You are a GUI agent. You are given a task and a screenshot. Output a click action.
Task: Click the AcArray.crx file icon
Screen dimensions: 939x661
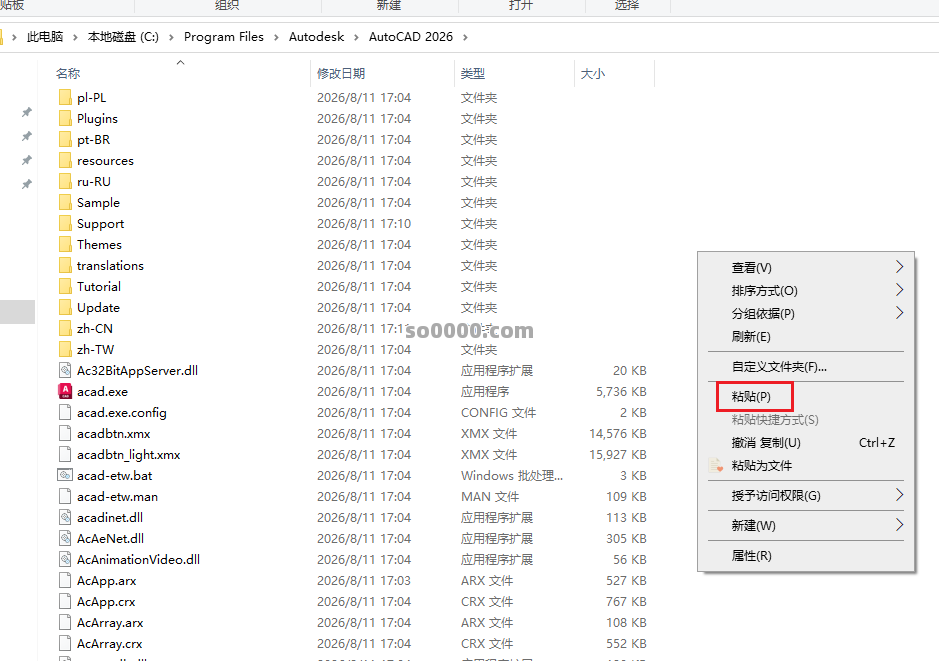point(65,644)
